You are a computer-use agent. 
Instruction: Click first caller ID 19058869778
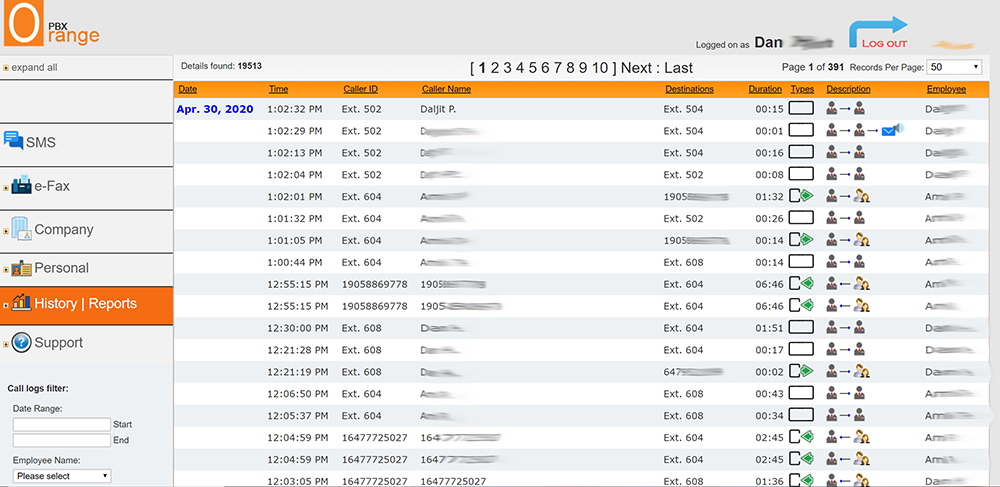pos(374,284)
